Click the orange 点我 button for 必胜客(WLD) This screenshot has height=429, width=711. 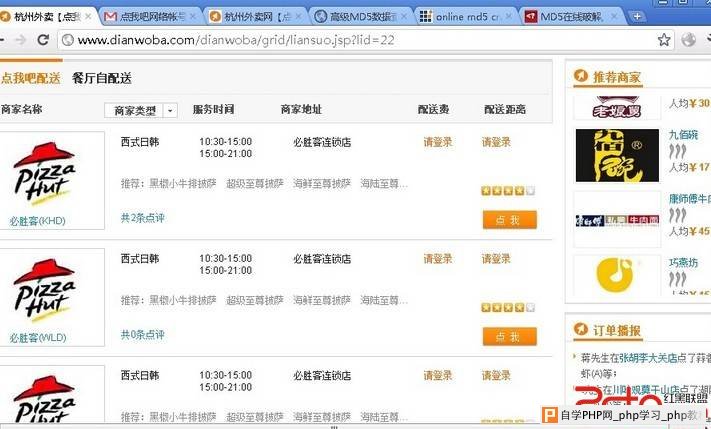click(x=510, y=336)
